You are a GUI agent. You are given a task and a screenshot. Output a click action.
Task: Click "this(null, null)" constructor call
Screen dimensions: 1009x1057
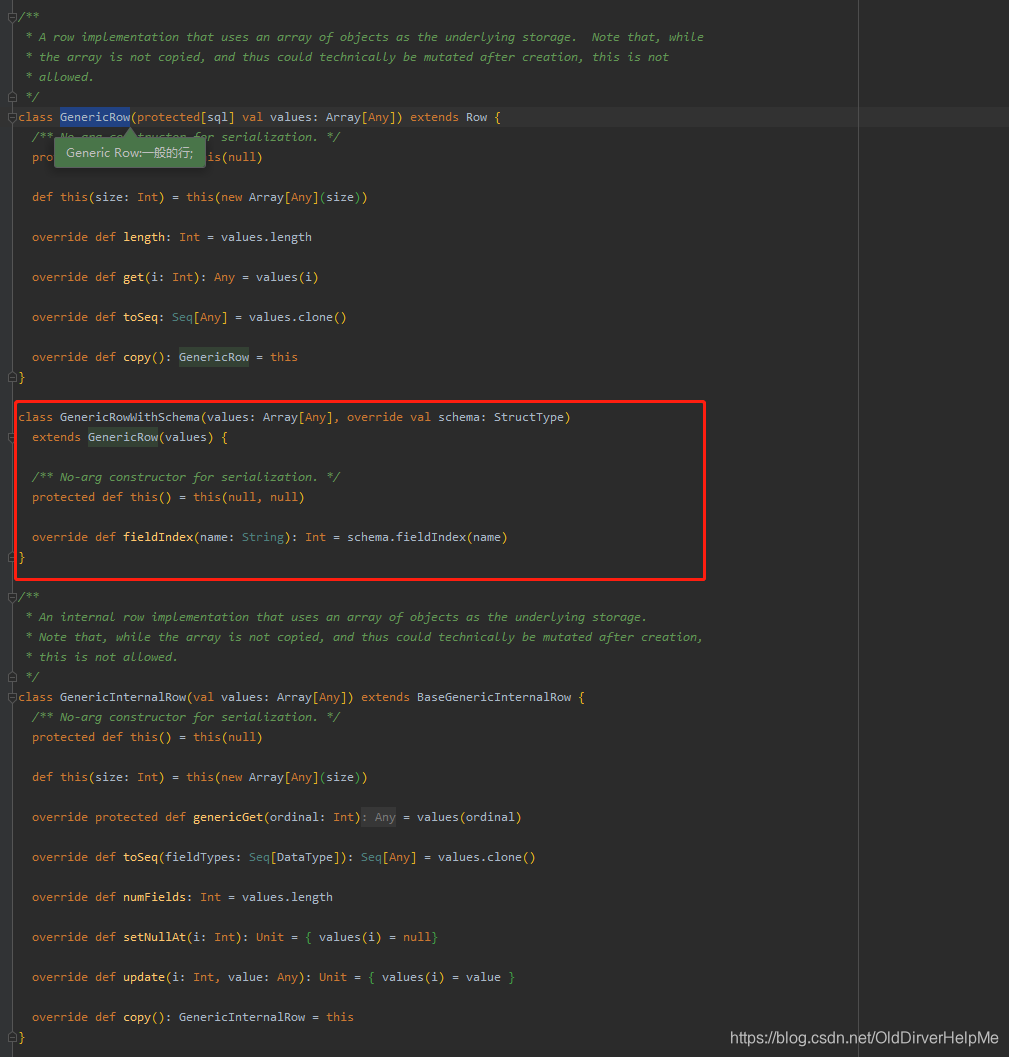[x=249, y=497]
